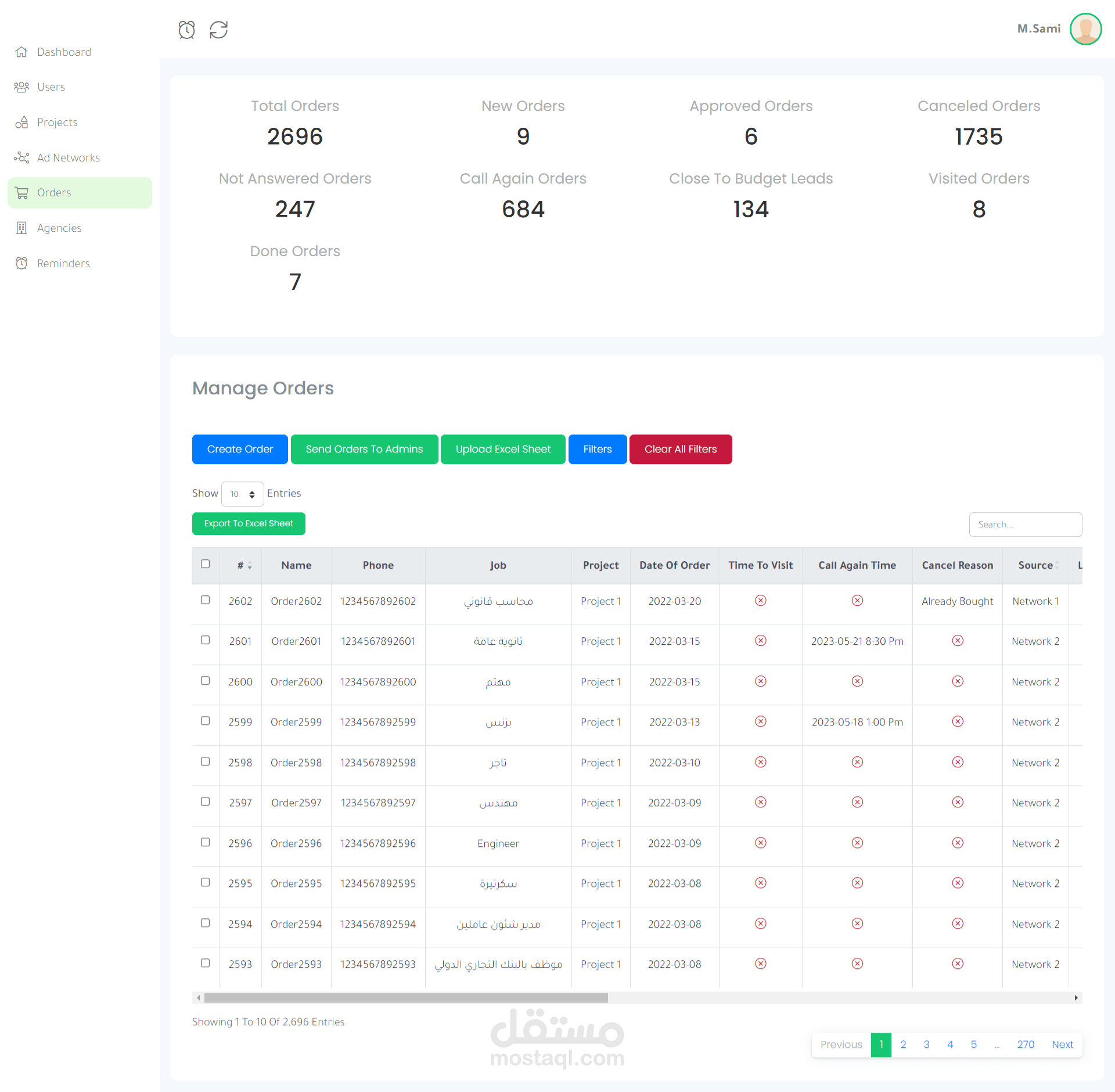Click the Dashboard home icon in sidebar
Viewport: 1115px width, 1092px height.
click(x=21, y=52)
